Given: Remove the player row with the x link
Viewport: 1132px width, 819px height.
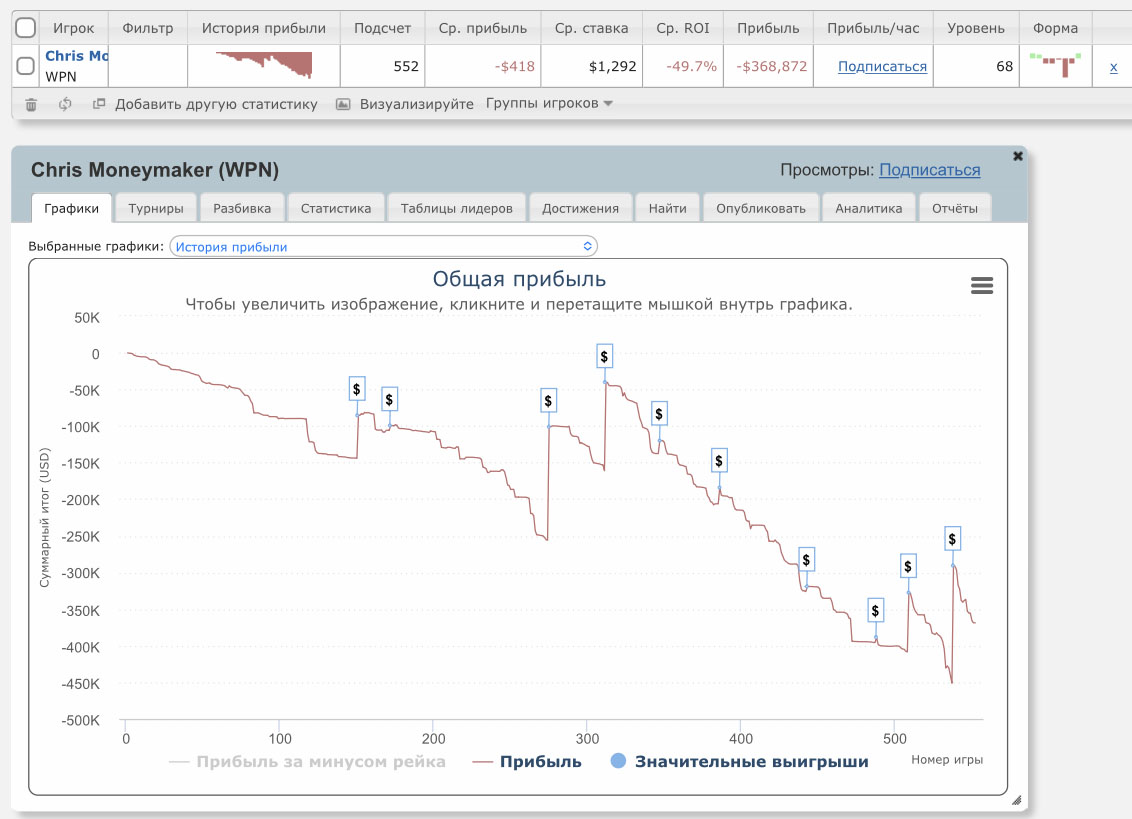Looking at the screenshot, I should [x=1113, y=67].
